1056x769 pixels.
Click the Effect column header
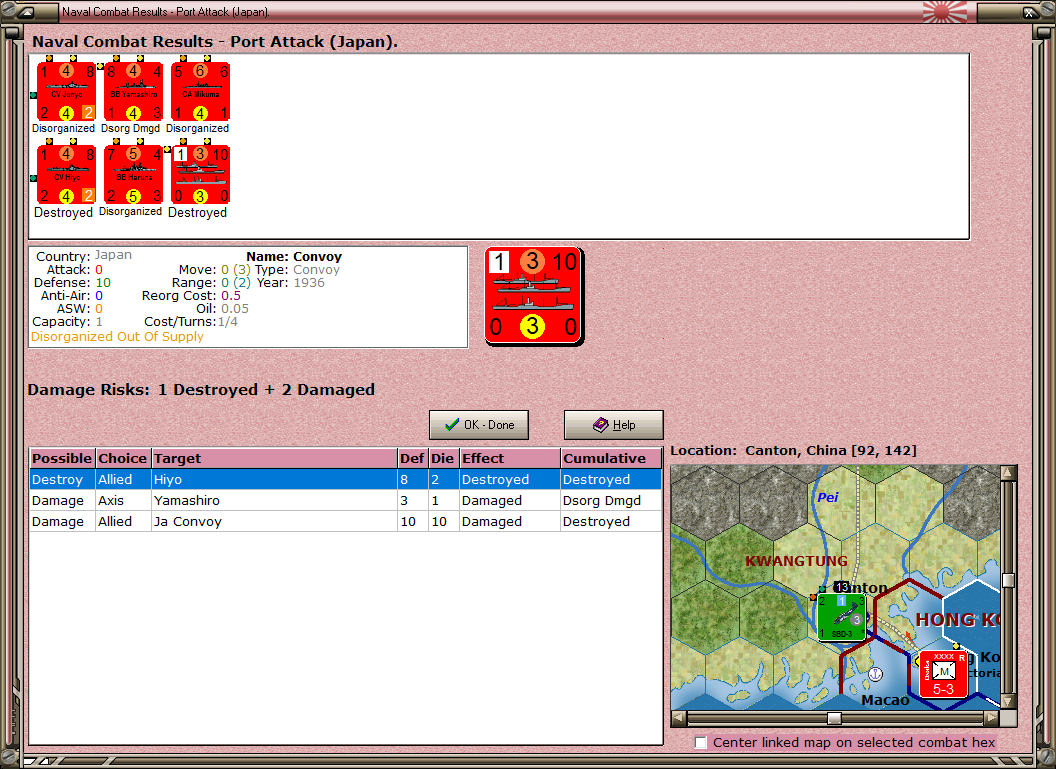[x=509, y=459]
